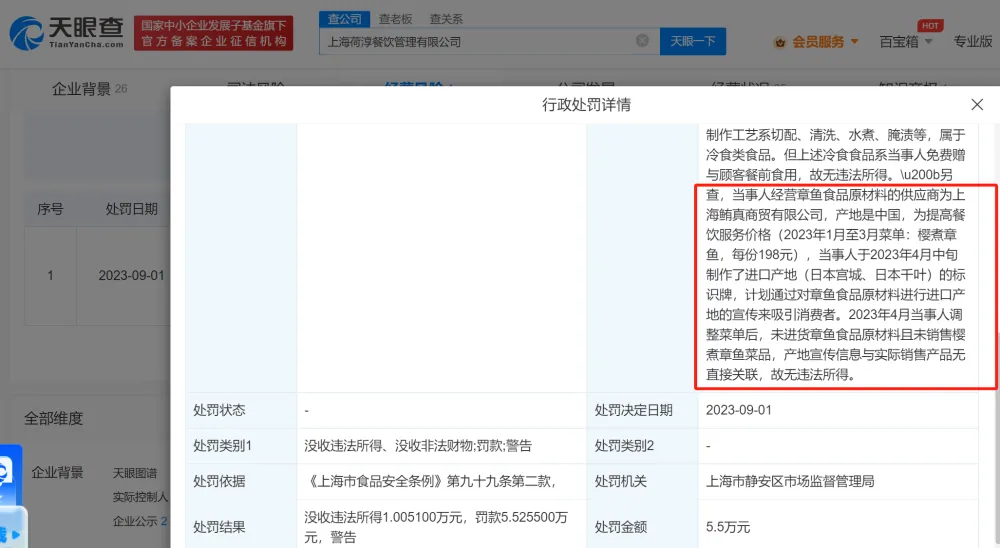Screen dimensions: 1000x548
Task: Click the 处罚日期 column header
Action: point(131,209)
